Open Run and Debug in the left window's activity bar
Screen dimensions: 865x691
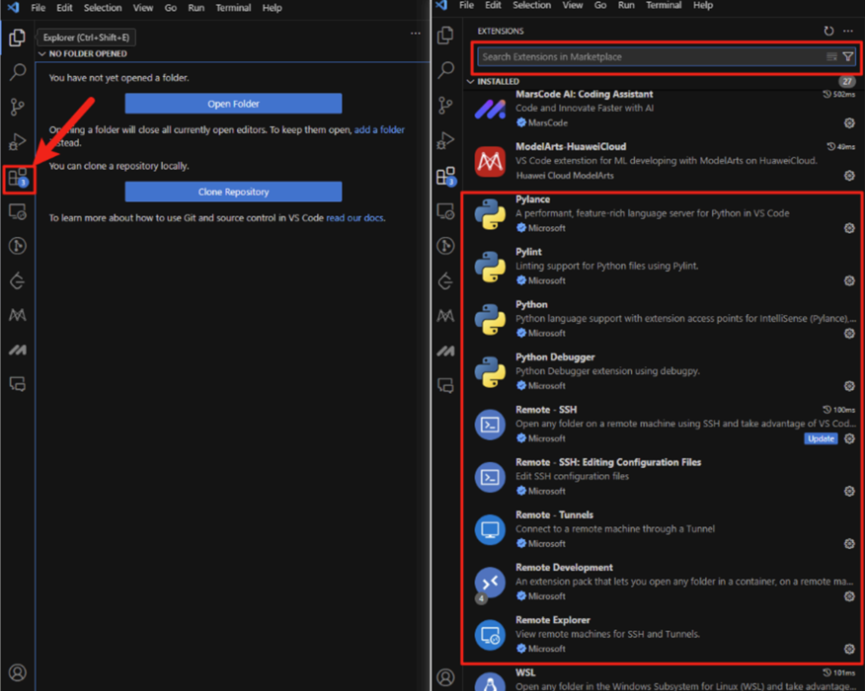coord(17,142)
